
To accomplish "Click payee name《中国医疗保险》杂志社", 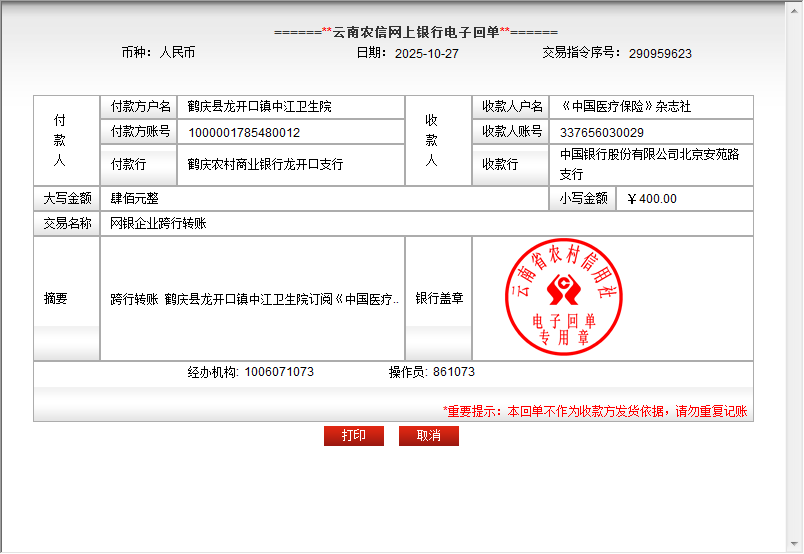I will point(625,106).
